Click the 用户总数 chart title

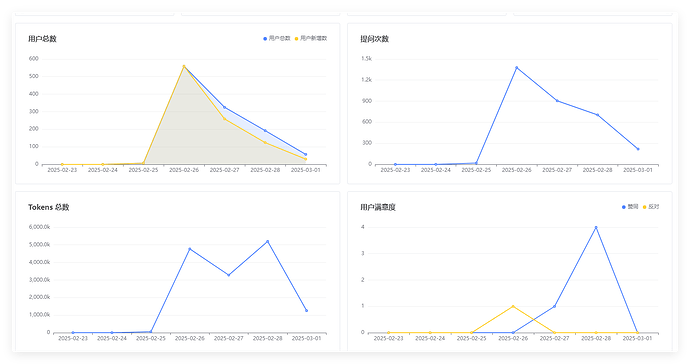pyautogui.click(x=42, y=39)
